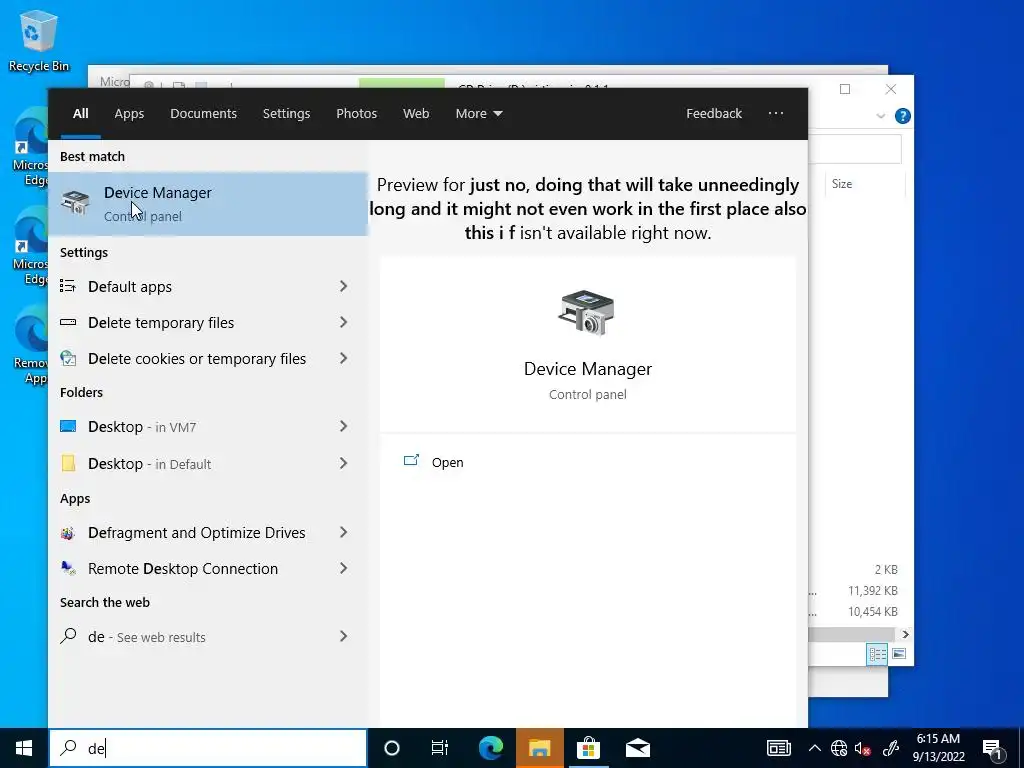The image size is (1024, 768).
Task: Open Device Manager best match result
Action: click(x=208, y=204)
